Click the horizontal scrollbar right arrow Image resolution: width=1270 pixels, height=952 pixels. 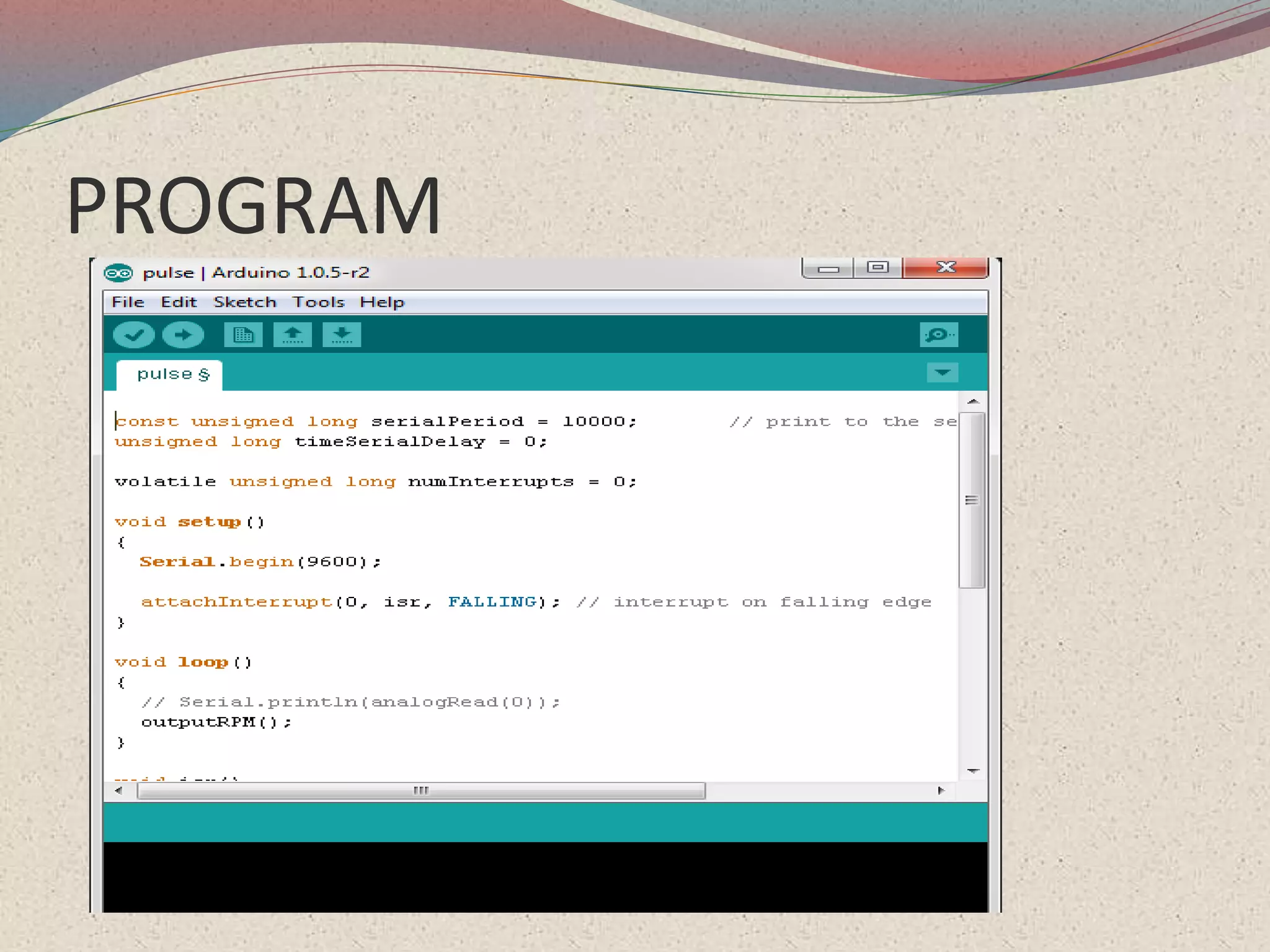point(941,790)
